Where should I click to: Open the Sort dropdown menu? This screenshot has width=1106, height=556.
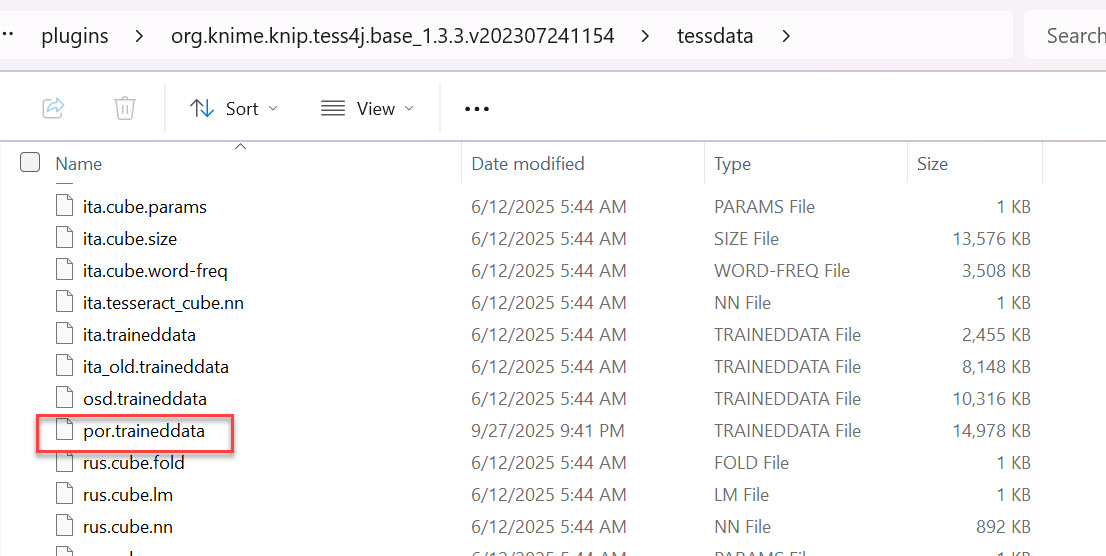point(234,109)
